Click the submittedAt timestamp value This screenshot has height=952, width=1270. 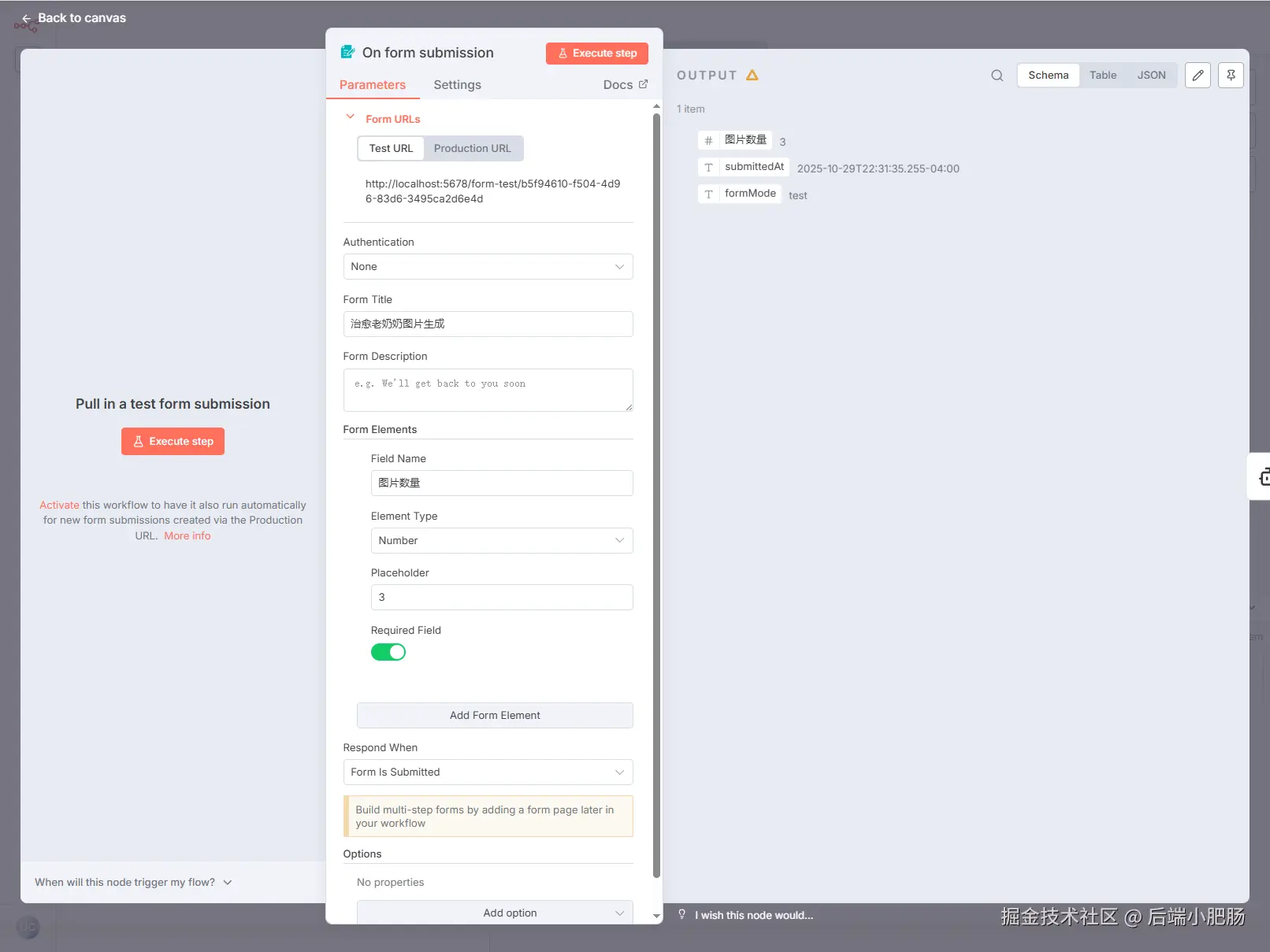pos(878,169)
